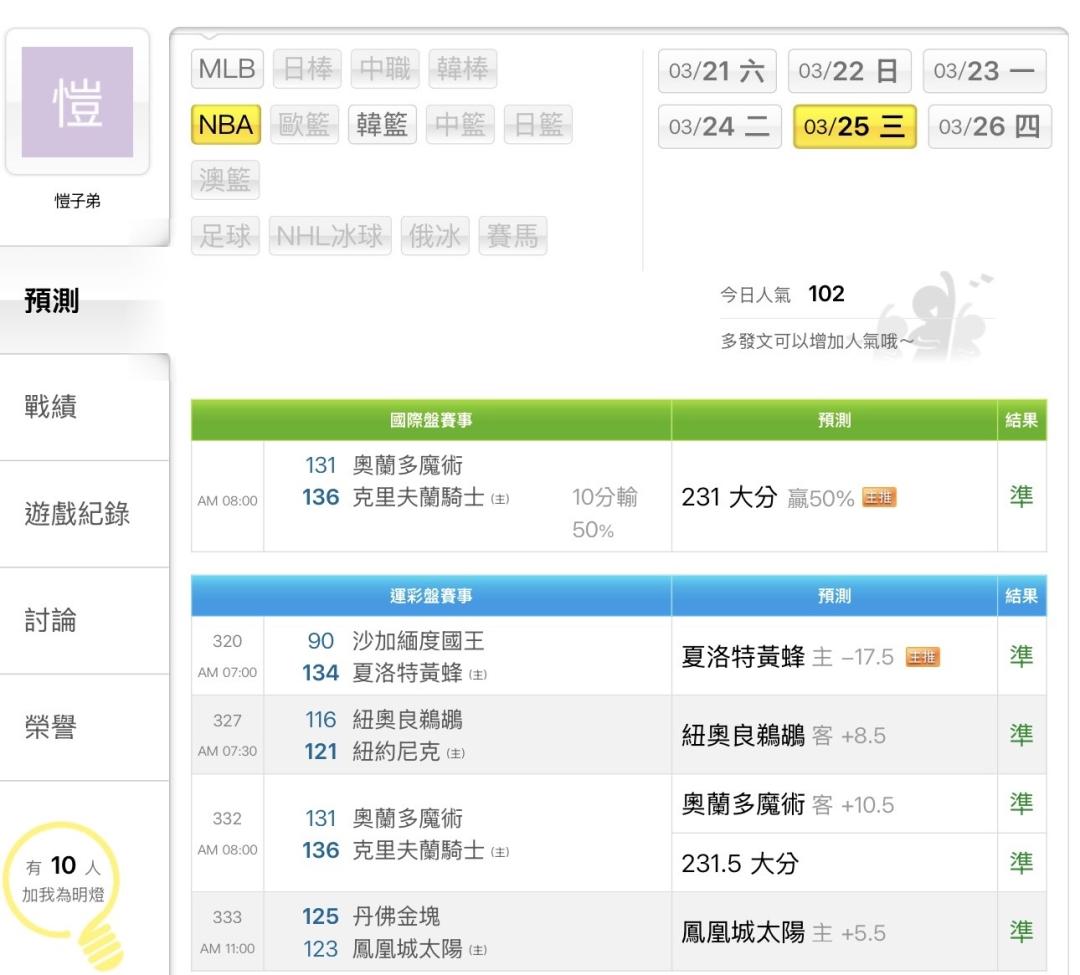Click the 國際盤賽事 table header
Screen dimensions: 1080x975
(431, 420)
